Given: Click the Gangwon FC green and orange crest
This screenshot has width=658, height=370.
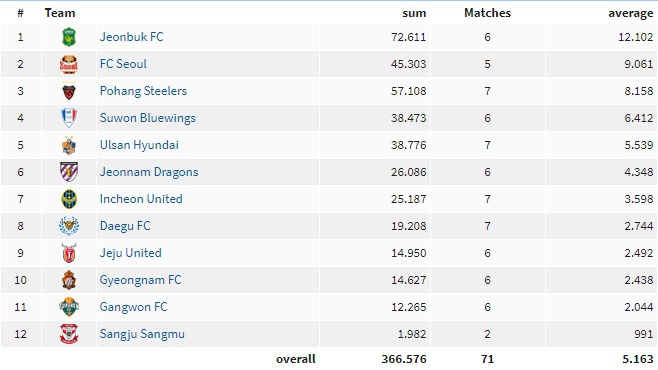Looking at the screenshot, I should [x=69, y=307].
